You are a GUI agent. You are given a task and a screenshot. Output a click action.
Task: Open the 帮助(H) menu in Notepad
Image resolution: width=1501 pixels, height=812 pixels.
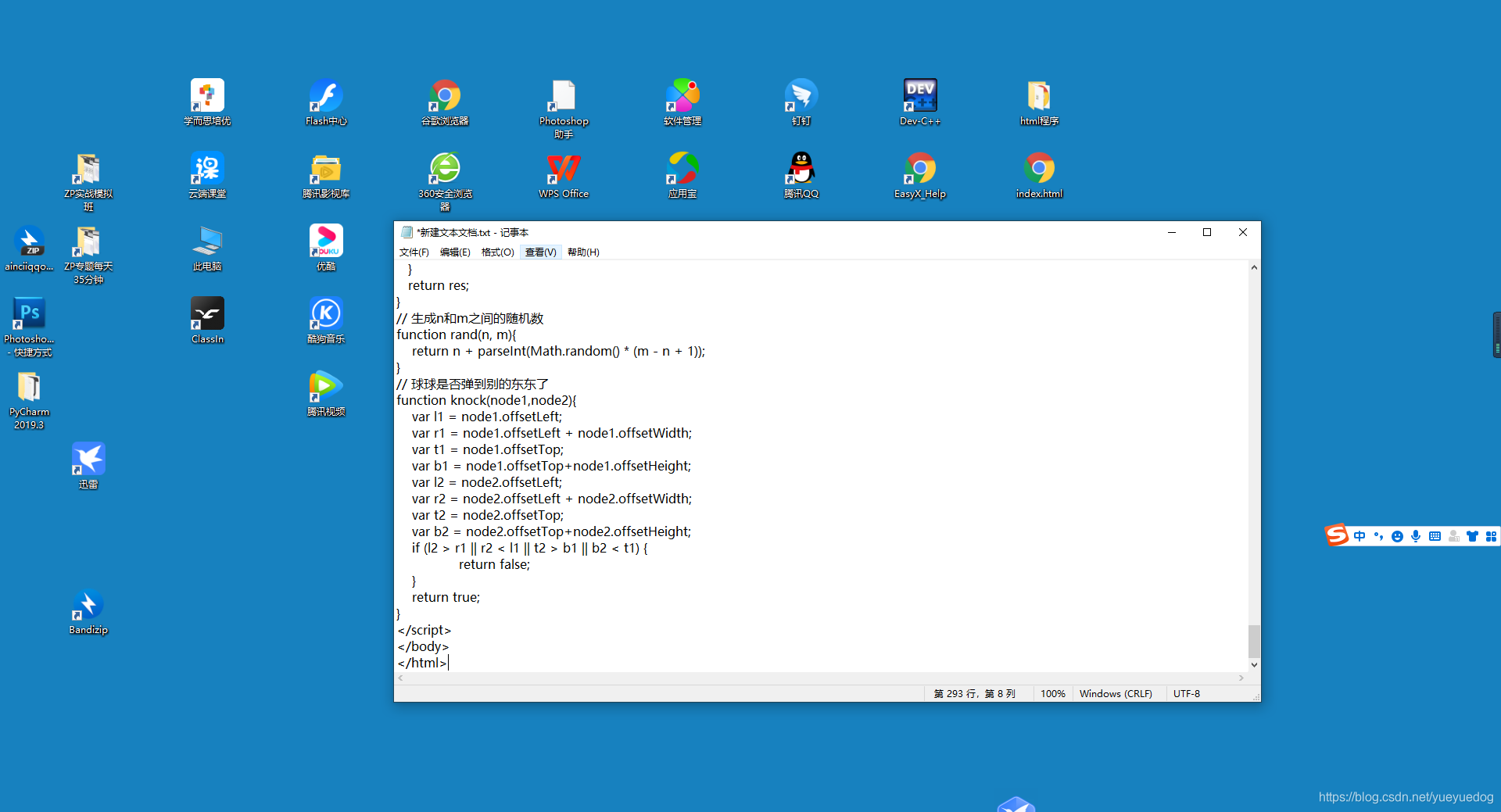tap(583, 252)
